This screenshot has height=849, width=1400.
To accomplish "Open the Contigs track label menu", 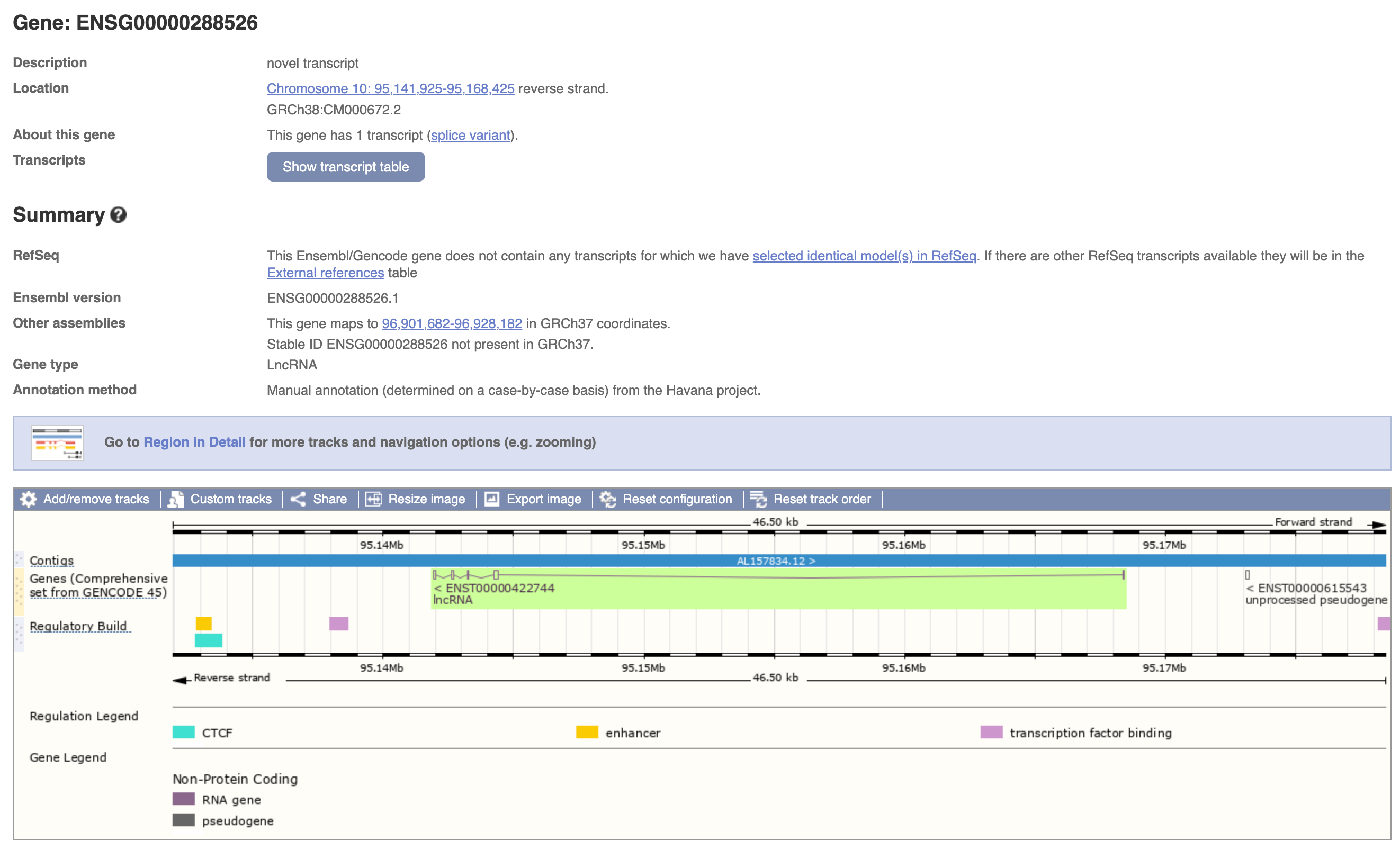I will pyautogui.click(x=51, y=561).
